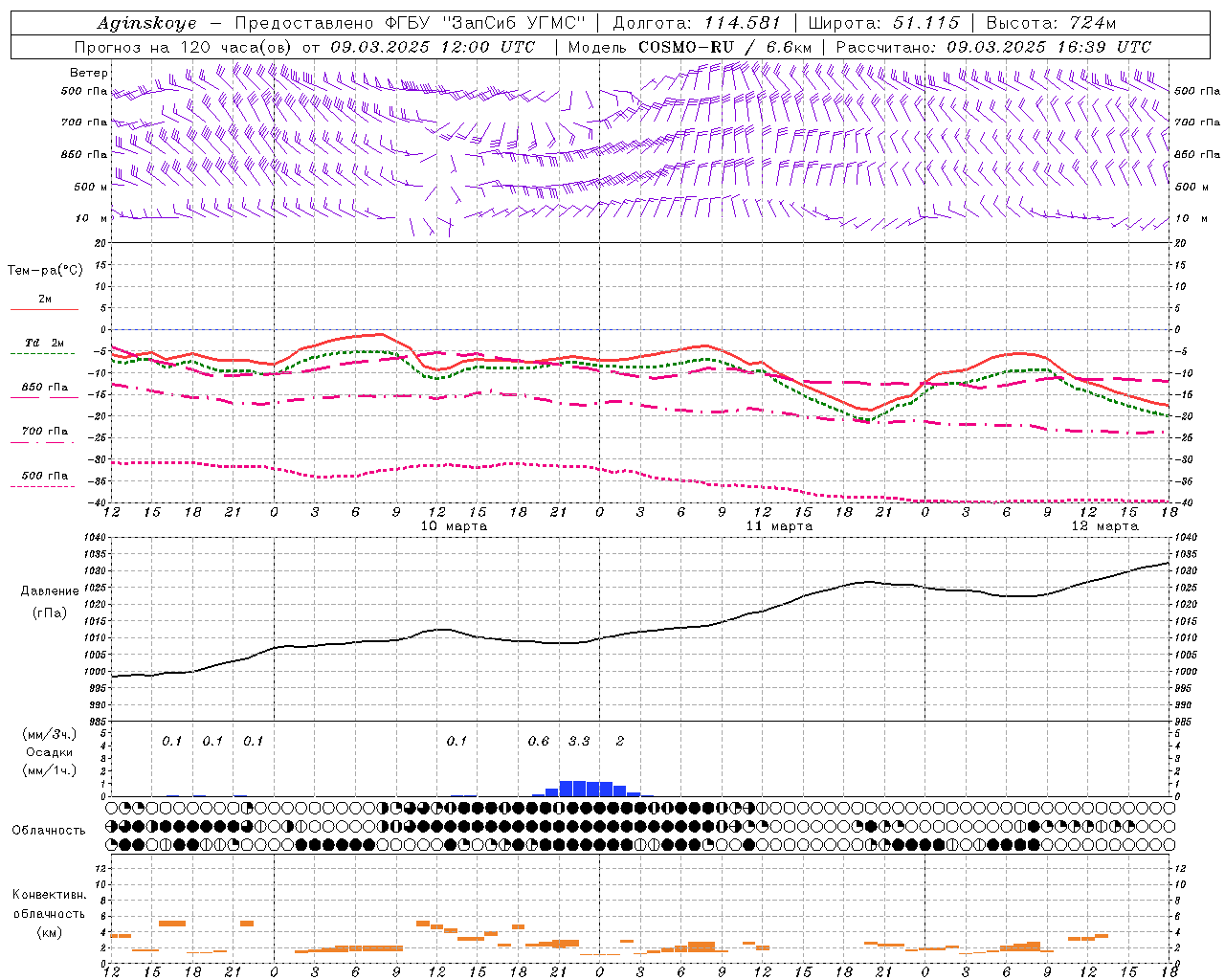
Task: Select 1040 on the left pressure axis
Action: pos(96,538)
